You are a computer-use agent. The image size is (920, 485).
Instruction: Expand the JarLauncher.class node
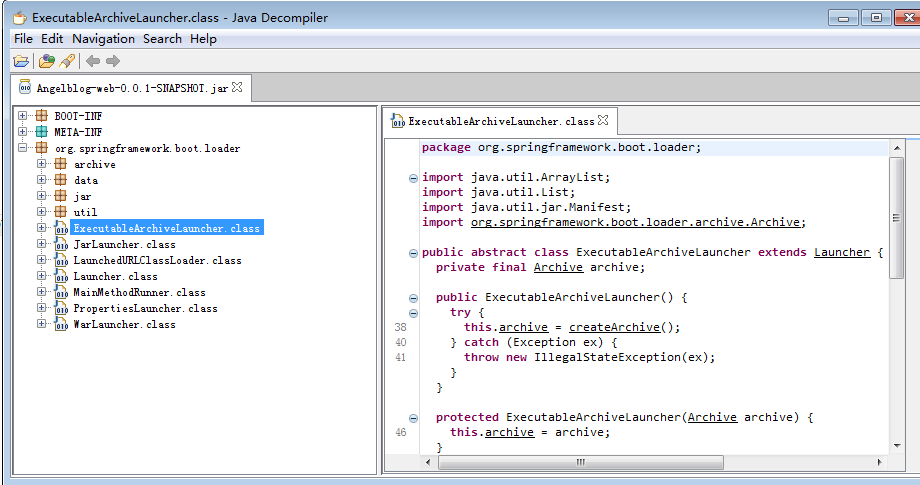click(42, 244)
